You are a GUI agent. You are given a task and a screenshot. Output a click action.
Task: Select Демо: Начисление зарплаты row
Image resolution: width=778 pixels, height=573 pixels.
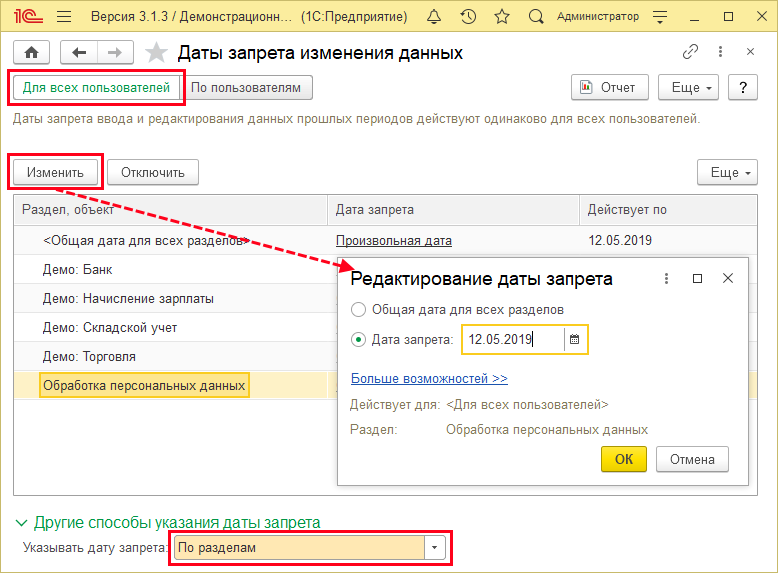(176, 299)
